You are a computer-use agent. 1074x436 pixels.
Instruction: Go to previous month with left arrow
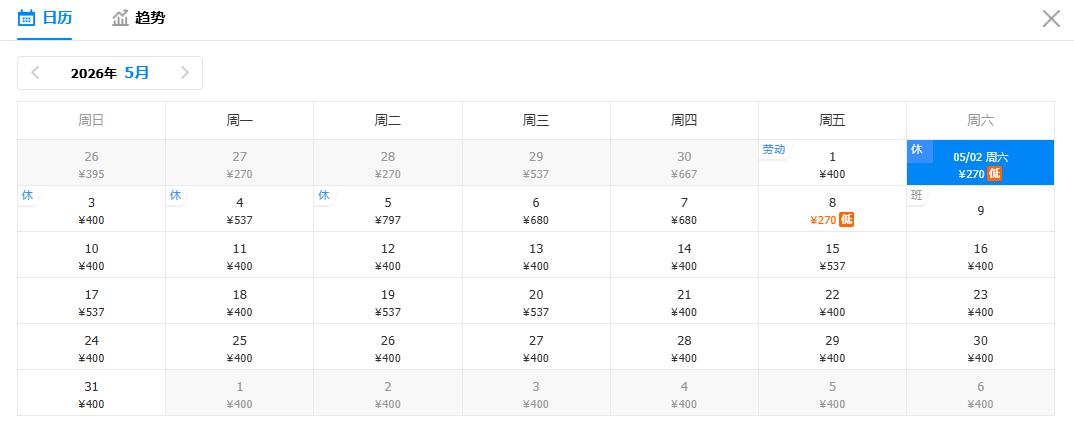pos(36,73)
